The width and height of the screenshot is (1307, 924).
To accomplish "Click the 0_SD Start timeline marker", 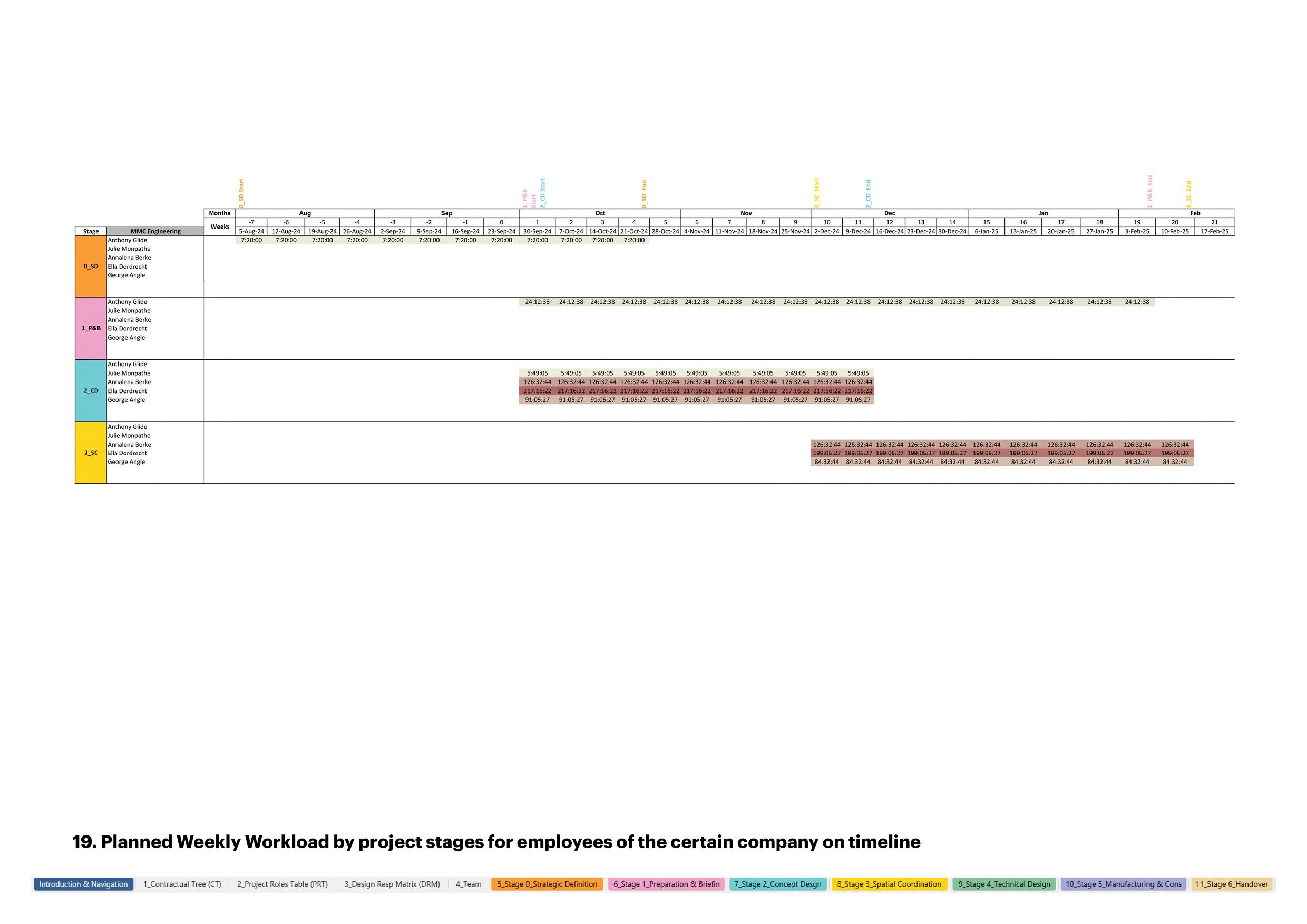I will click(241, 192).
